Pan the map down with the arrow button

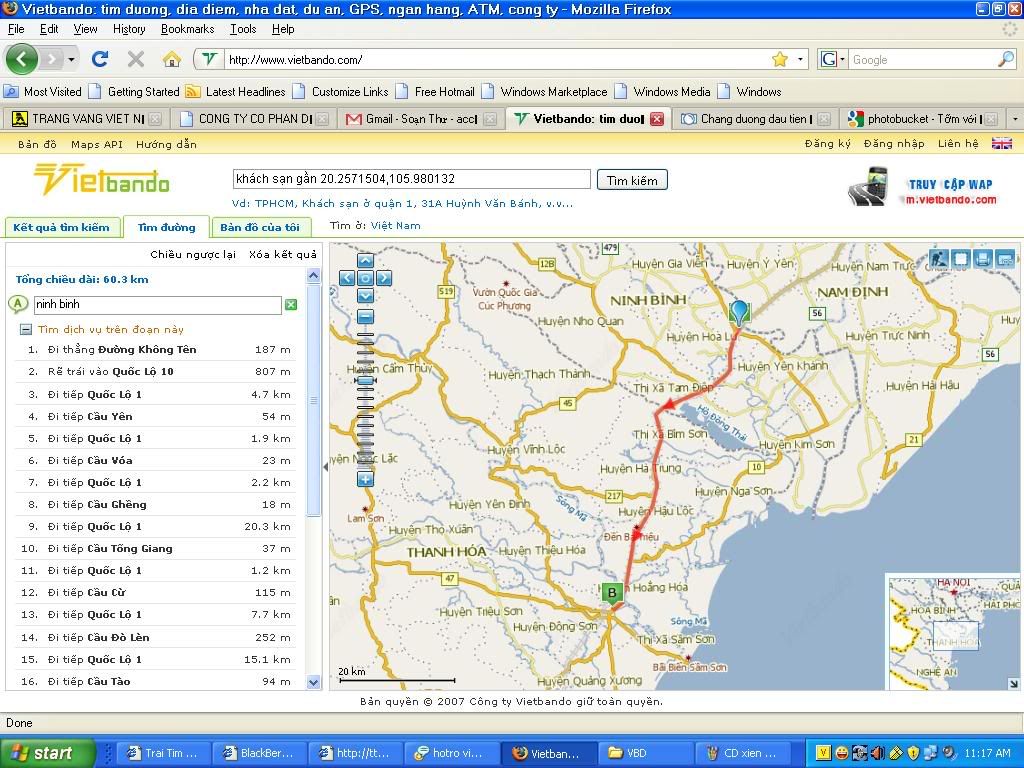coord(365,295)
